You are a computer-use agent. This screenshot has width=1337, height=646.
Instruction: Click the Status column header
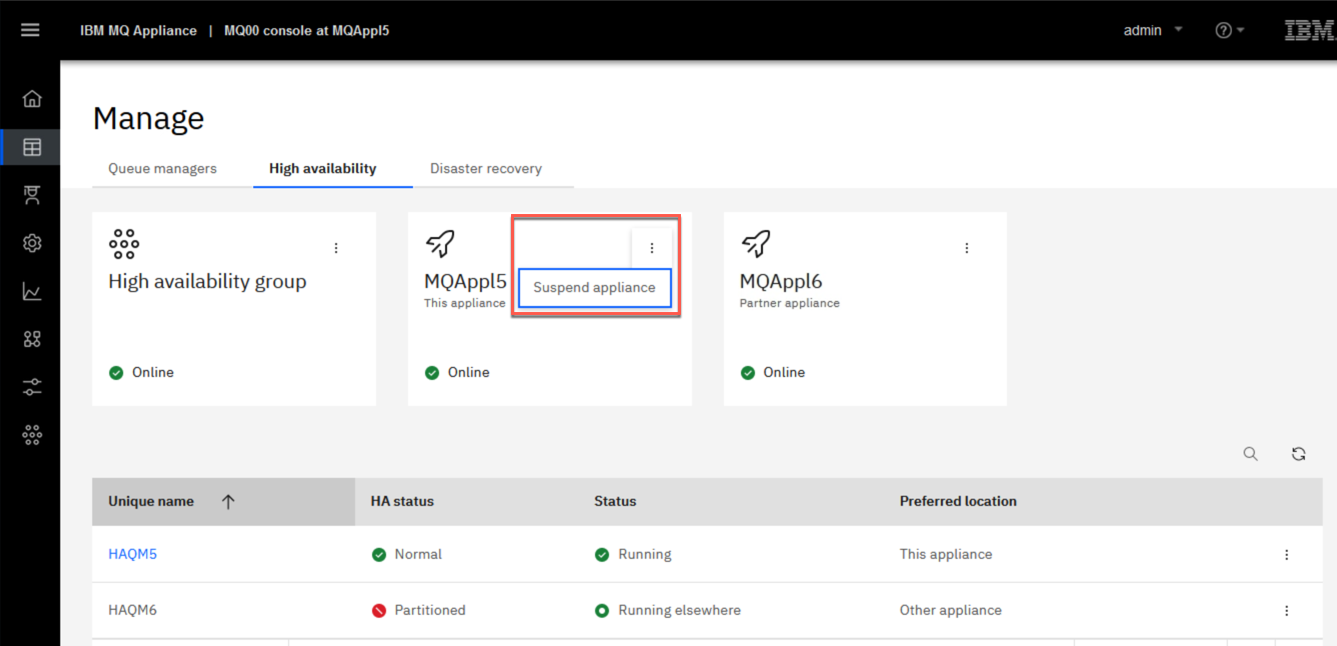click(615, 502)
